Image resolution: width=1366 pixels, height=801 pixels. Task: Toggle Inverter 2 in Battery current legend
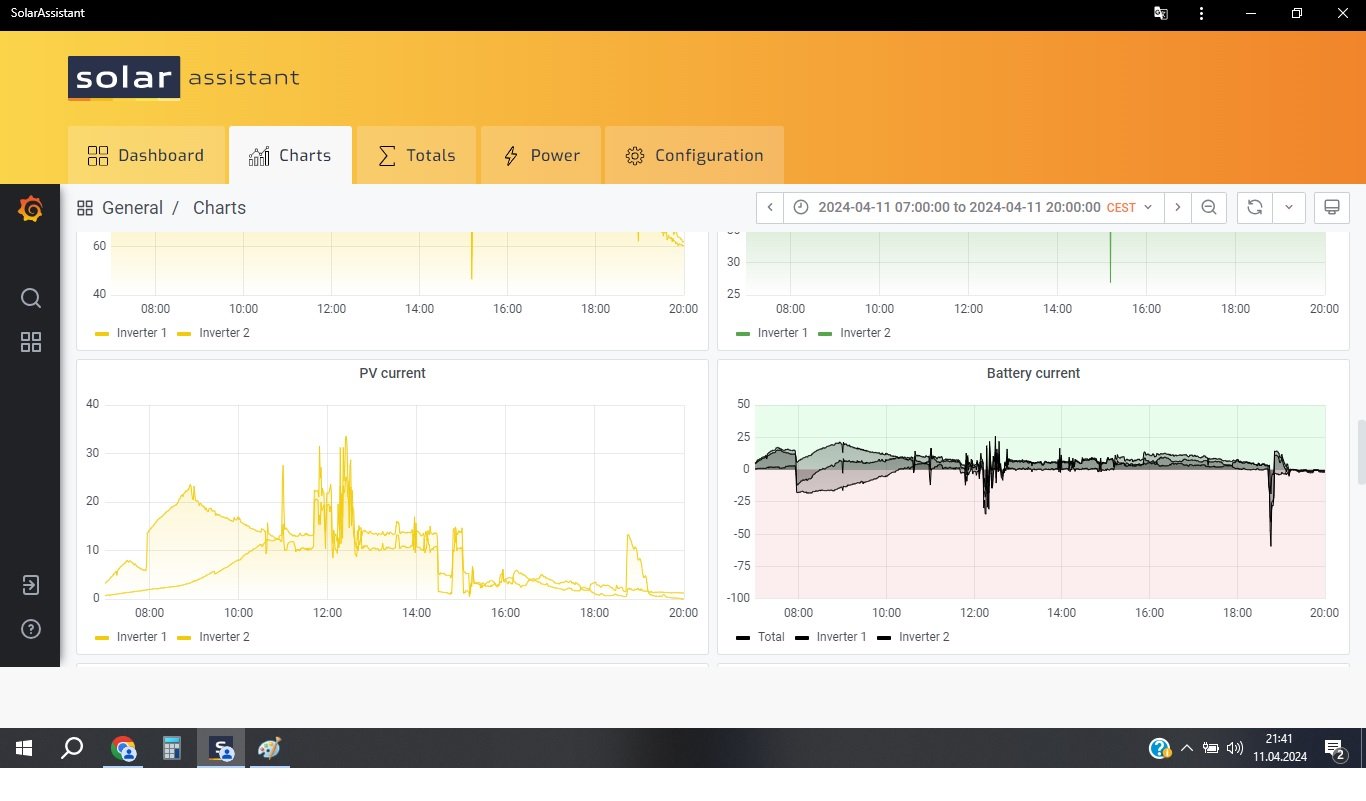click(x=913, y=637)
